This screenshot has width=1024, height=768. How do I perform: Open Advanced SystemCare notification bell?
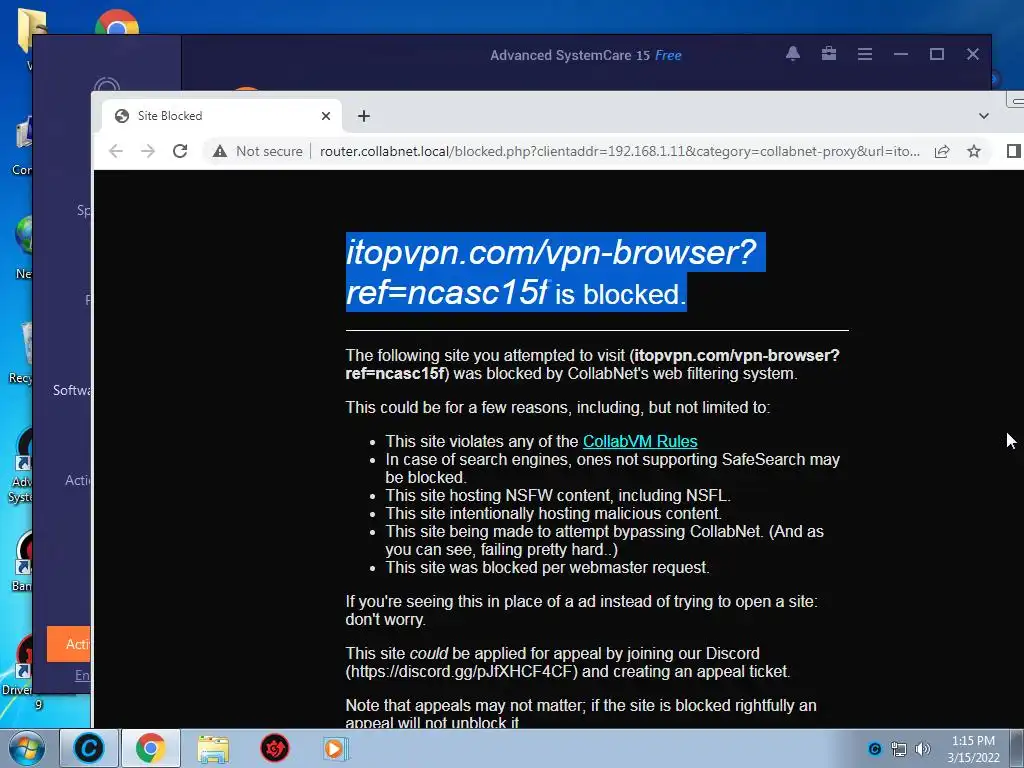pyautogui.click(x=793, y=54)
